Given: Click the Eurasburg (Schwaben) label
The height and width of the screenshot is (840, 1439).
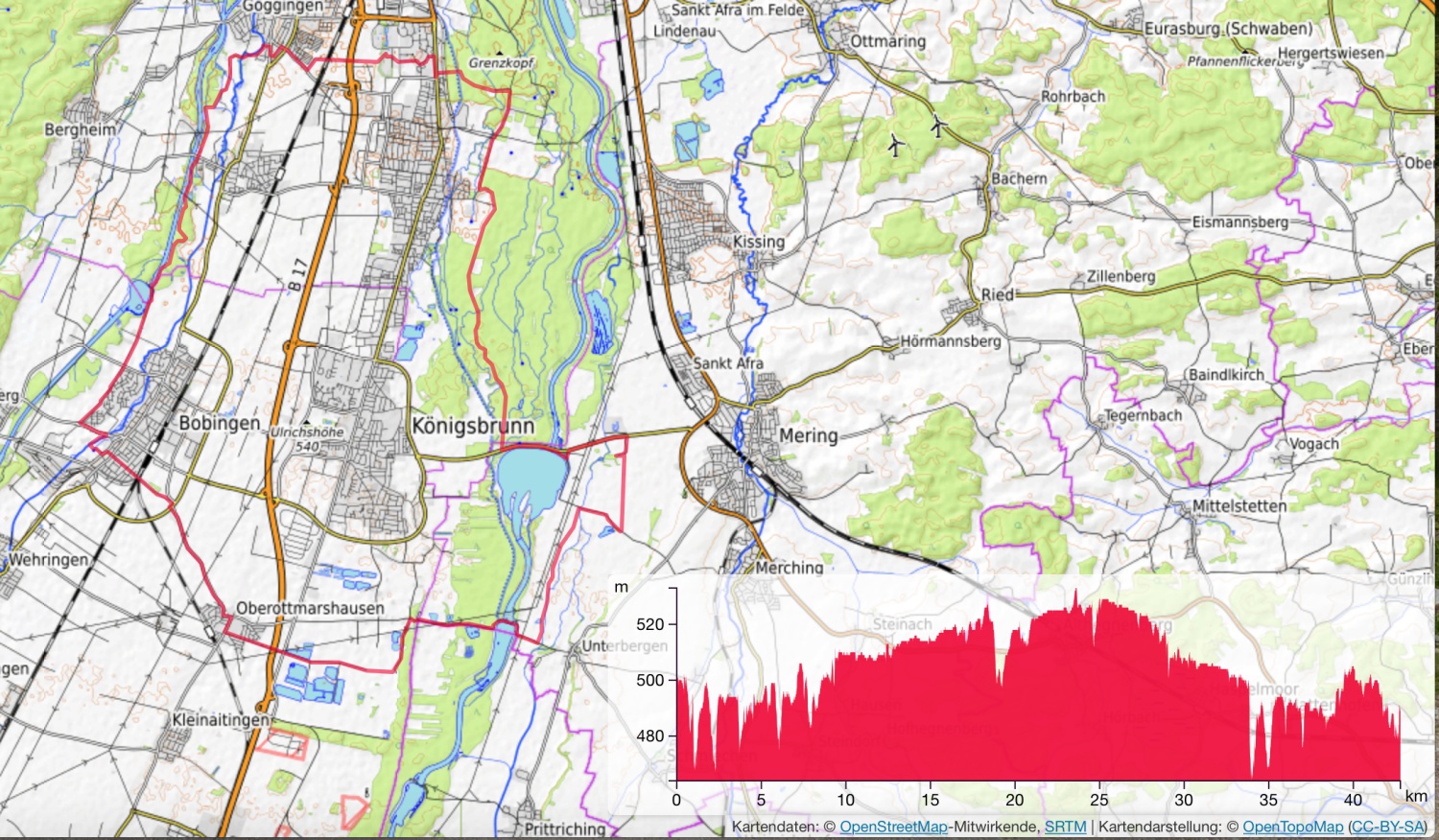Looking at the screenshot, I should 1228,29.
